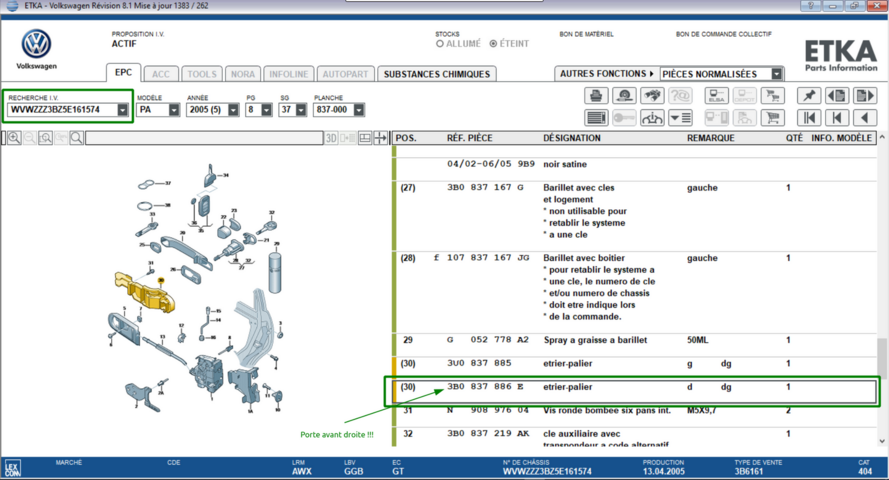The width and height of the screenshot is (889, 480).
Task: Click the double shopping carts icon
Action: (772, 95)
